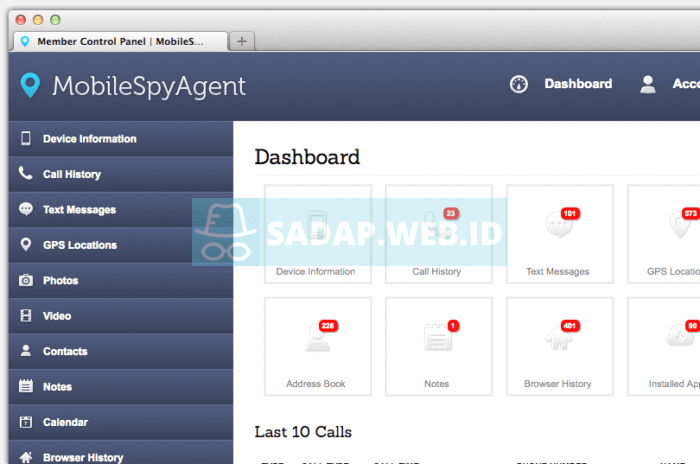Click the Account user icon in header
The image size is (700, 464).
coord(648,84)
